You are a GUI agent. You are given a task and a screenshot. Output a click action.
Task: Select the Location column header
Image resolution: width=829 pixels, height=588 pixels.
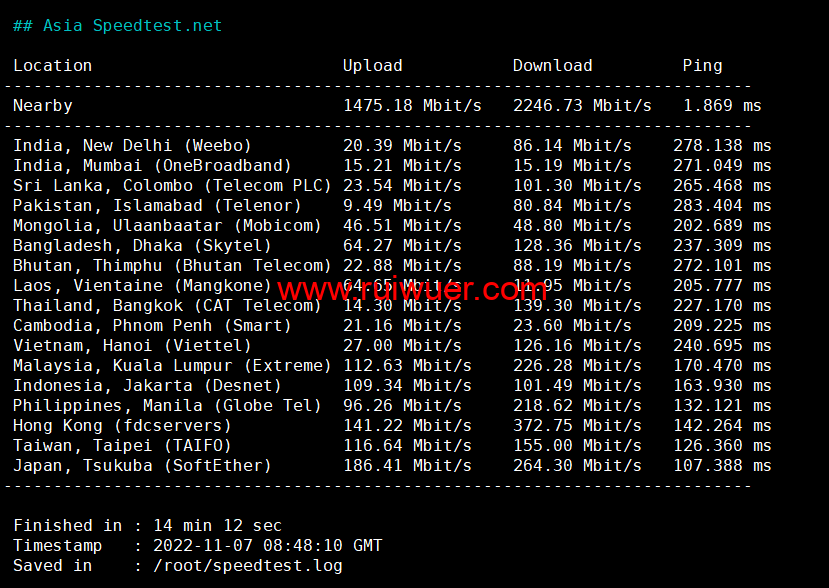click(x=52, y=66)
